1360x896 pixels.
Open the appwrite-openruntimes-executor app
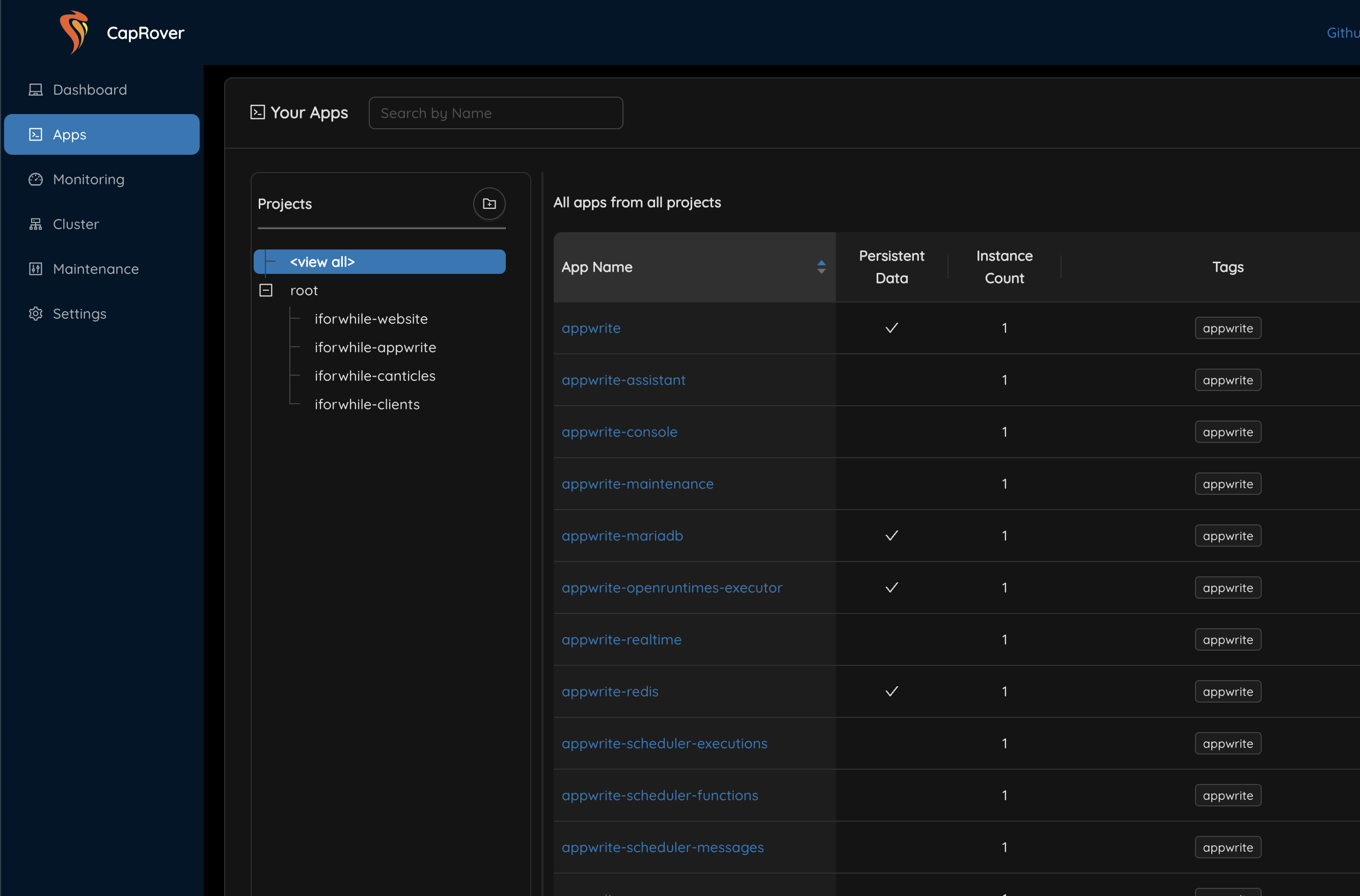672,587
